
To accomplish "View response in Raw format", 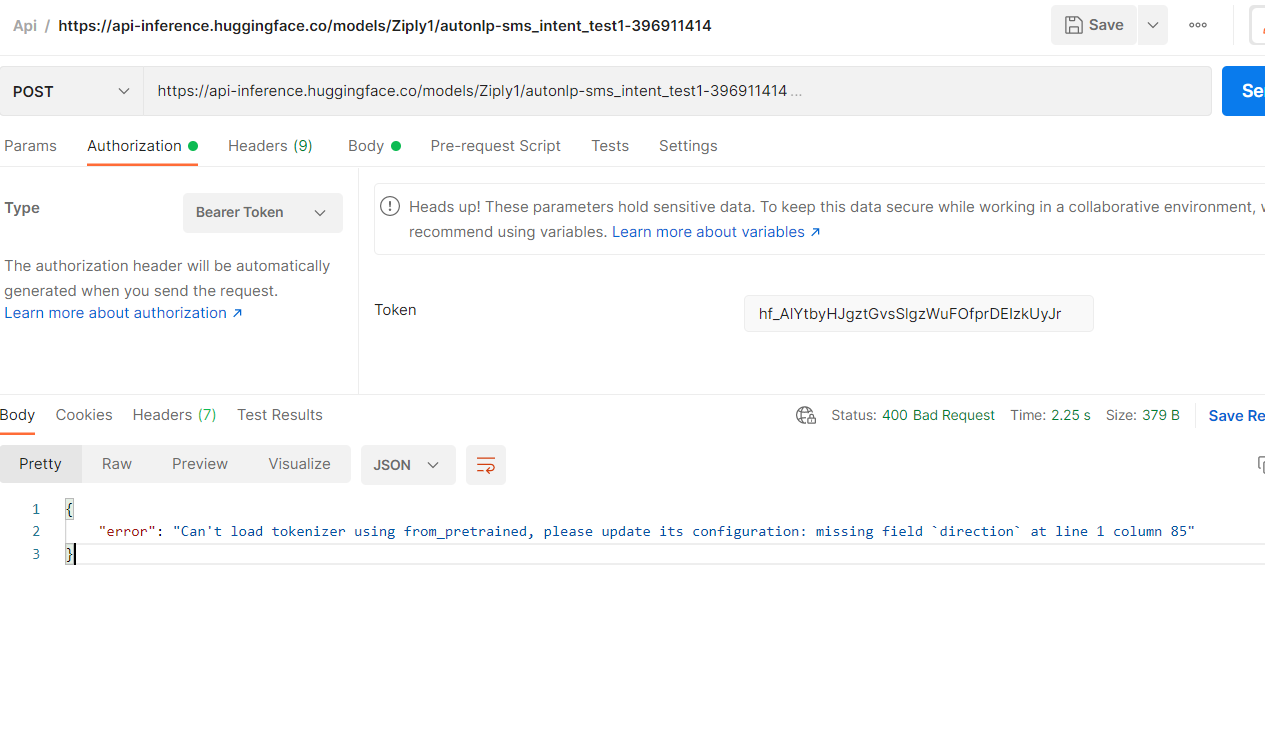I will pos(116,463).
